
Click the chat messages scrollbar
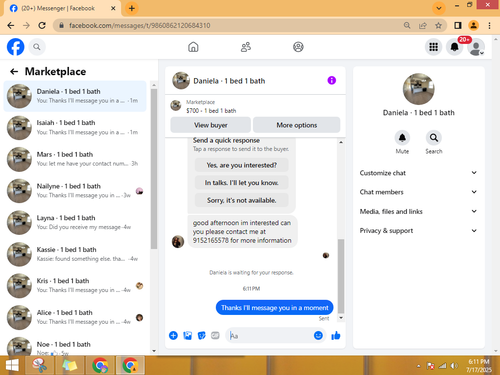point(341,276)
